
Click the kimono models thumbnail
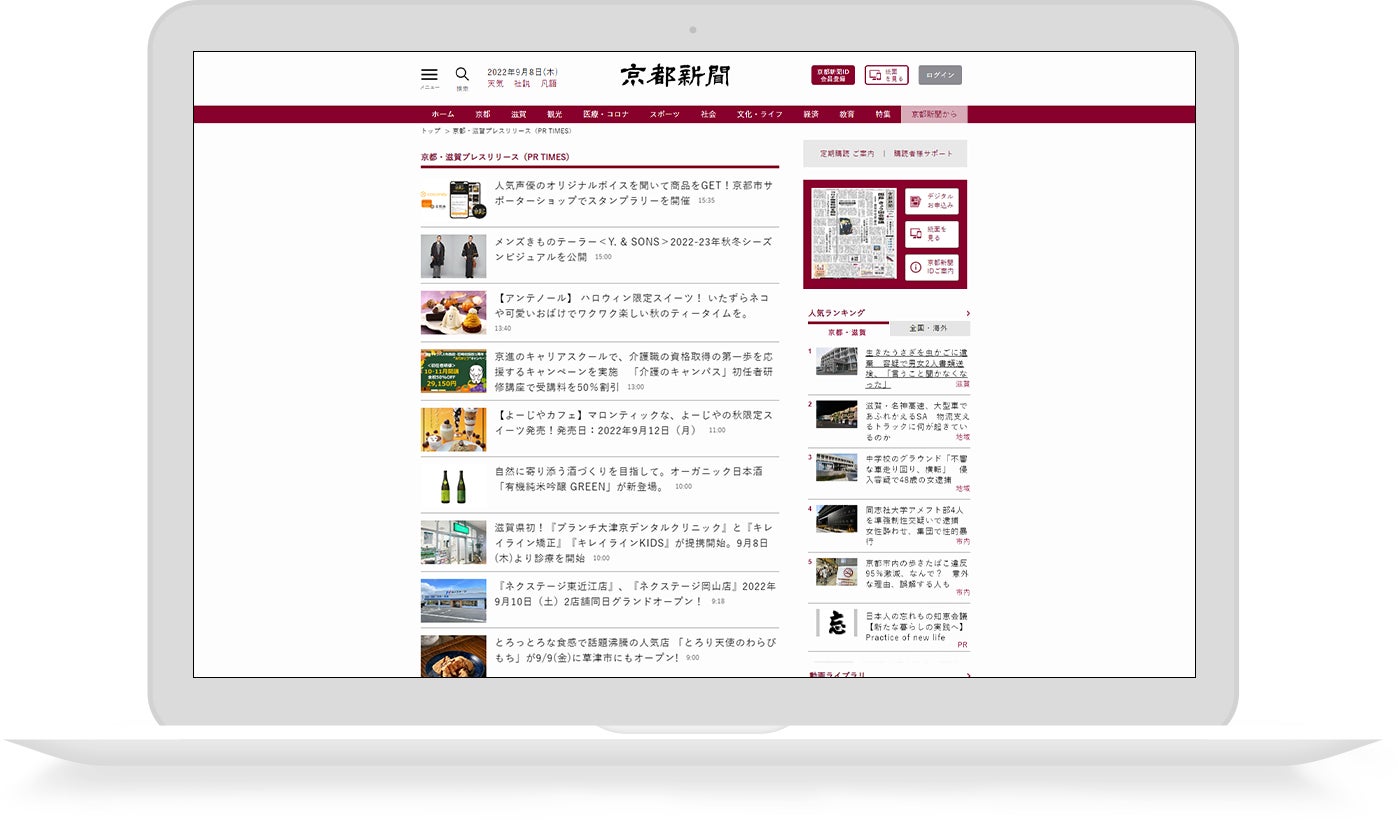pos(453,256)
